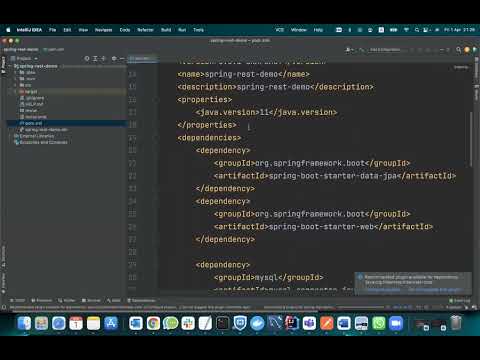480x360 pixels.
Task: Open the IntelliJ IDEA application menu
Action: 29,30
